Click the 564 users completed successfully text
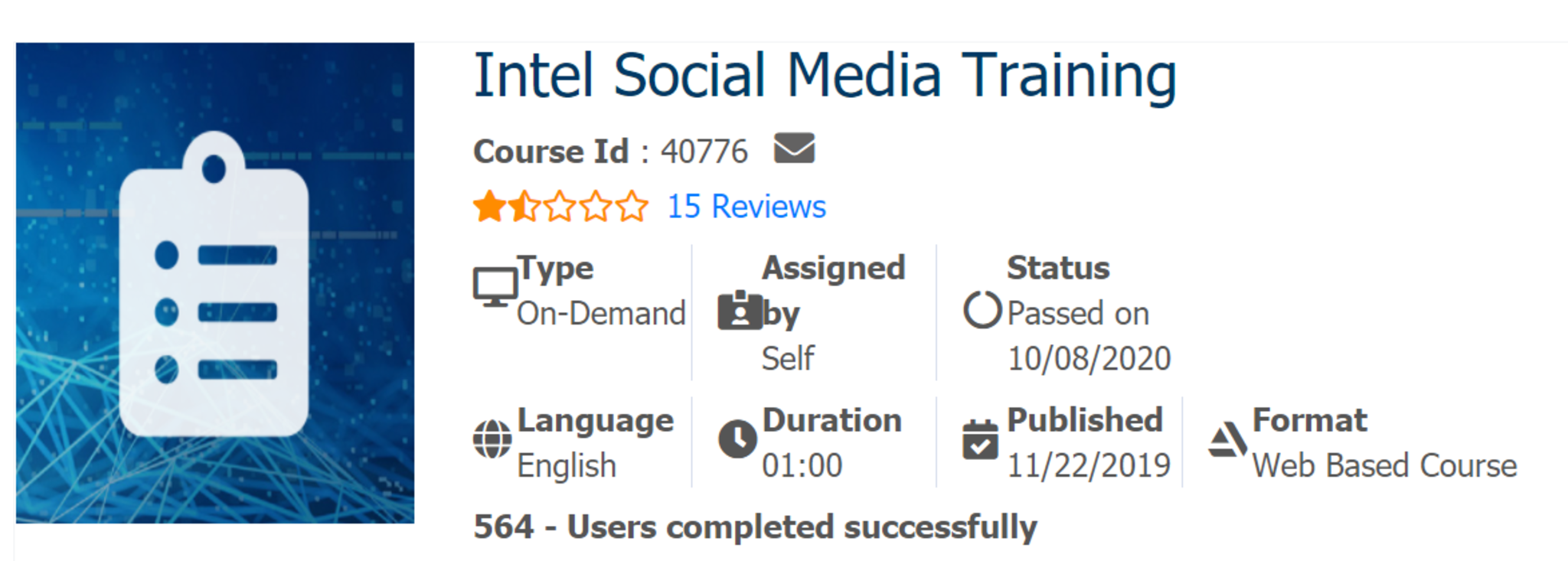This screenshot has height=561, width=1568. pyautogui.click(x=755, y=527)
